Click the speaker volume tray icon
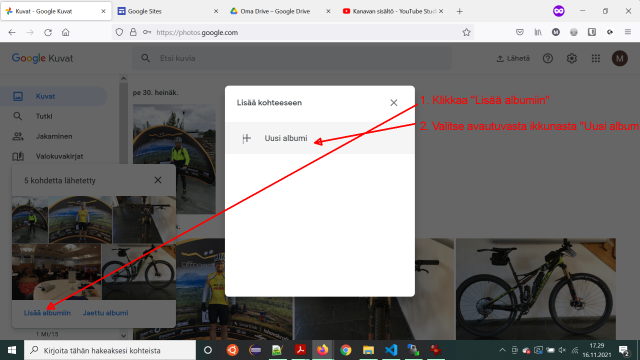Image resolution: width=640 pixels, height=360 pixels. pyautogui.click(x=562, y=350)
